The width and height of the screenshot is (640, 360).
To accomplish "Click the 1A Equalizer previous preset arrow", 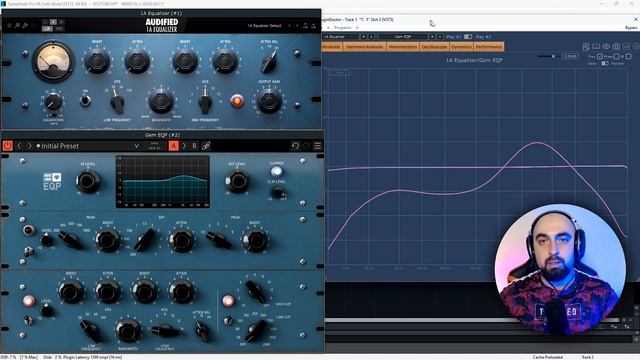I will (x=289, y=25).
